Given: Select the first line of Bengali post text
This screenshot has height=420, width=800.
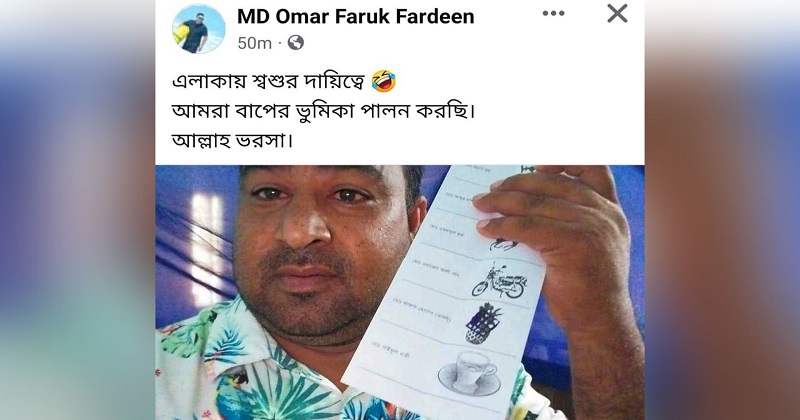Looking at the screenshot, I should 284,81.
